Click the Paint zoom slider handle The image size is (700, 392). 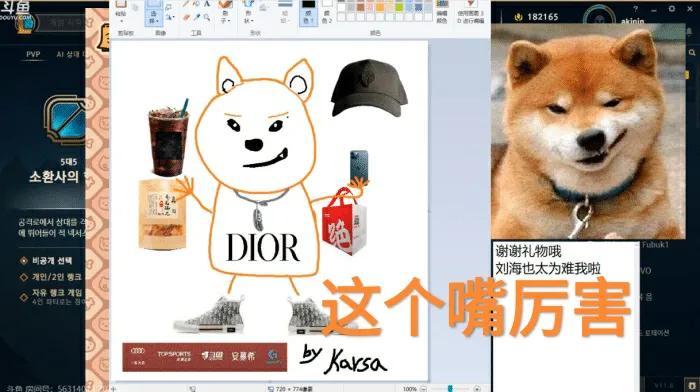click(450, 388)
